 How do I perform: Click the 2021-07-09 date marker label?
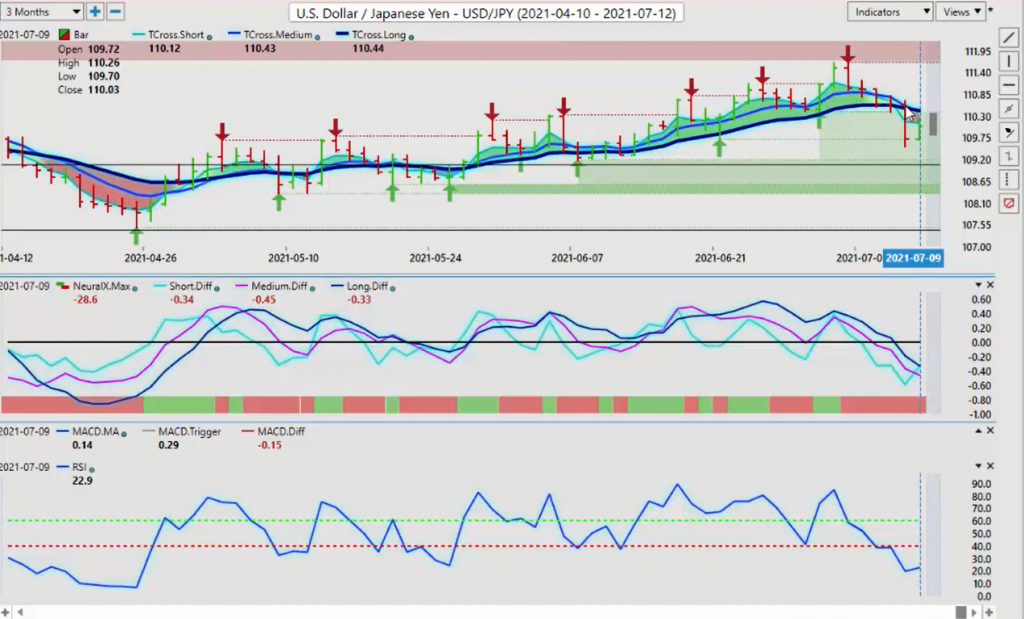(x=913, y=258)
